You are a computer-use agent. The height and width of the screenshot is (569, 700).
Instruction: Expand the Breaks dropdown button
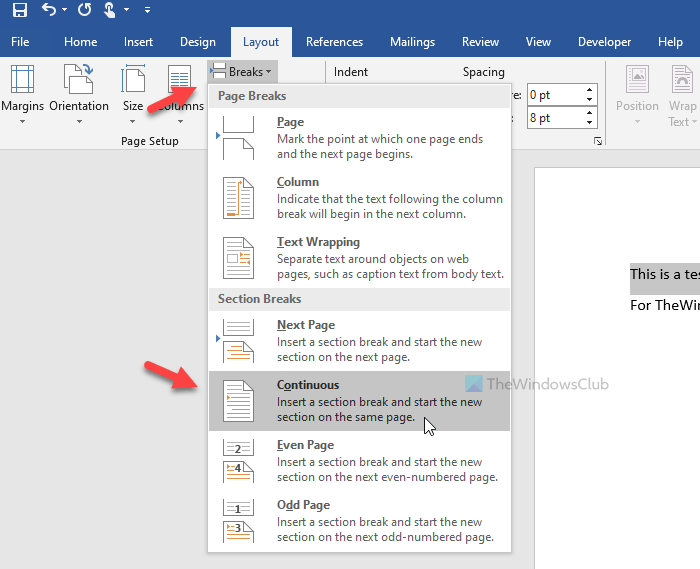pos(241,72)
